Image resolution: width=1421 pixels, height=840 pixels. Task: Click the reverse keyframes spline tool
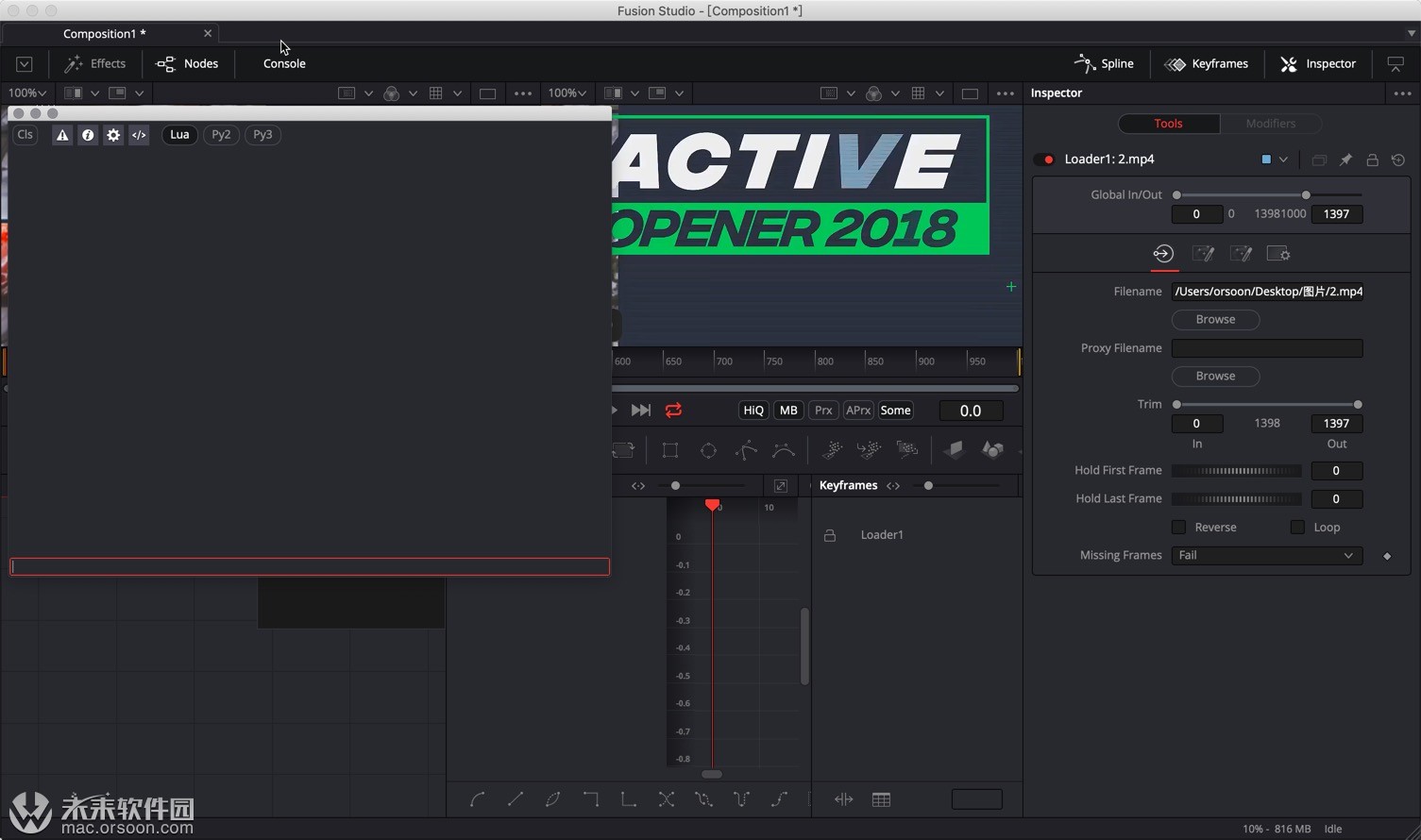tap(667, 799)
